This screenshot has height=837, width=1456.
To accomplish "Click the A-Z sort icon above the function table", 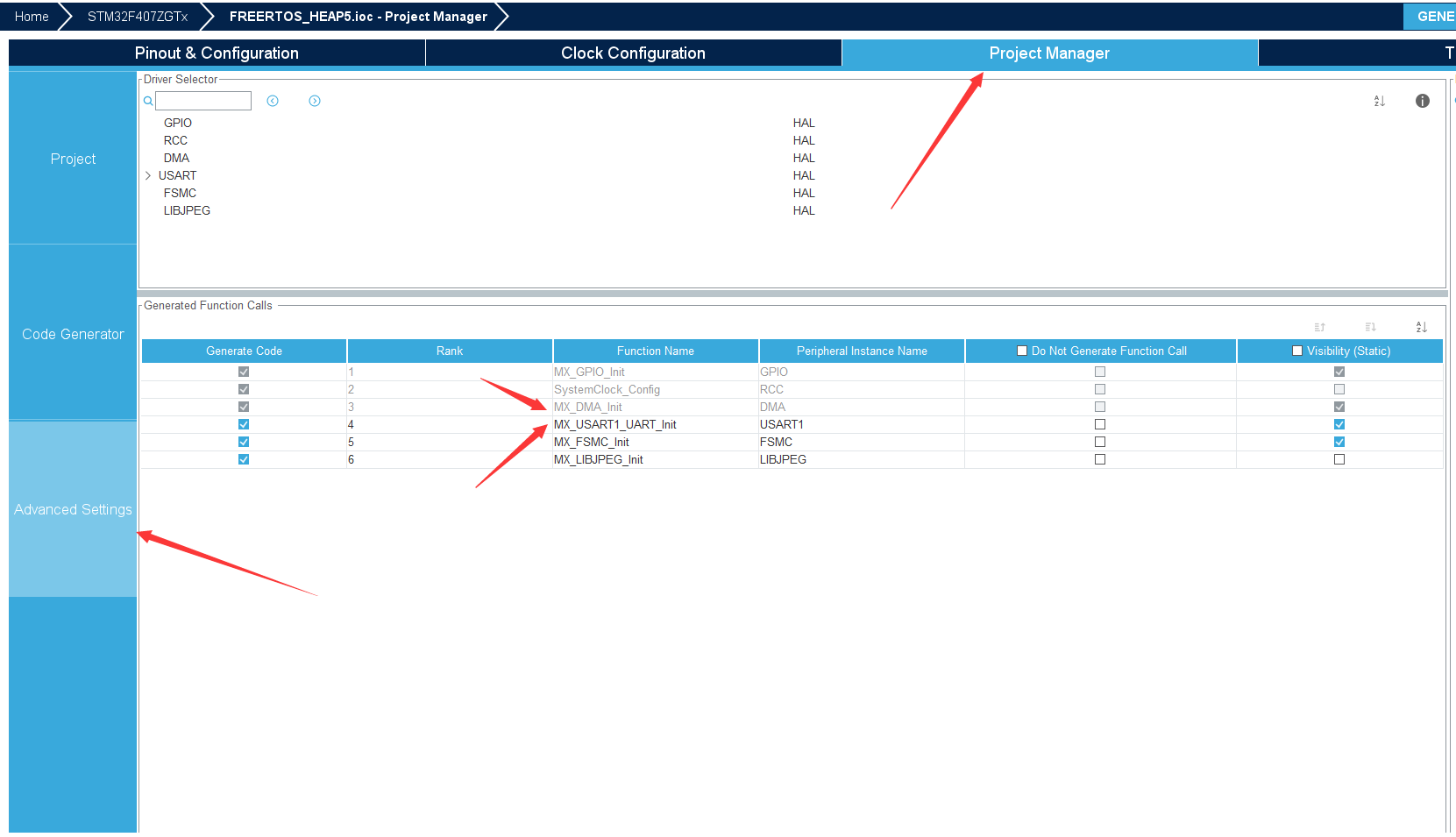I will click(1422, 327).
